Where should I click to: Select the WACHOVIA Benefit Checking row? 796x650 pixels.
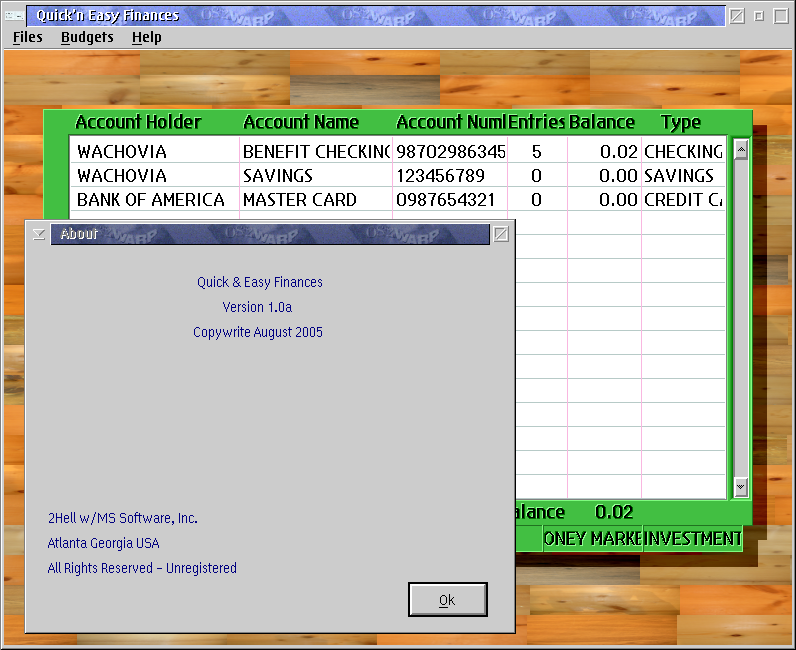click(x=122, y=152)
